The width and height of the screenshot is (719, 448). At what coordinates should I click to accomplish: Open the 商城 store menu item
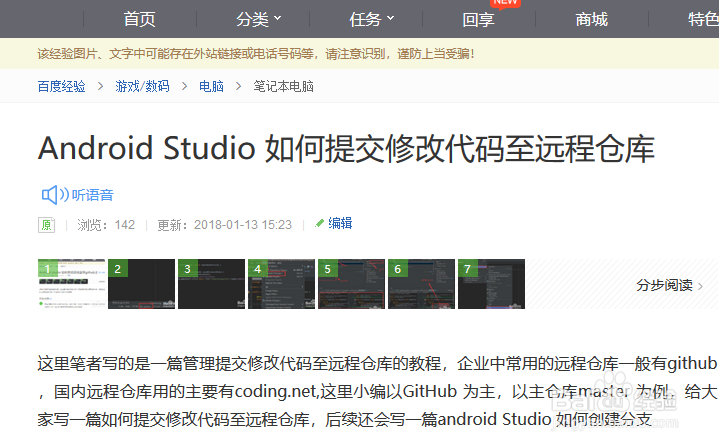(x=592, y=19)
